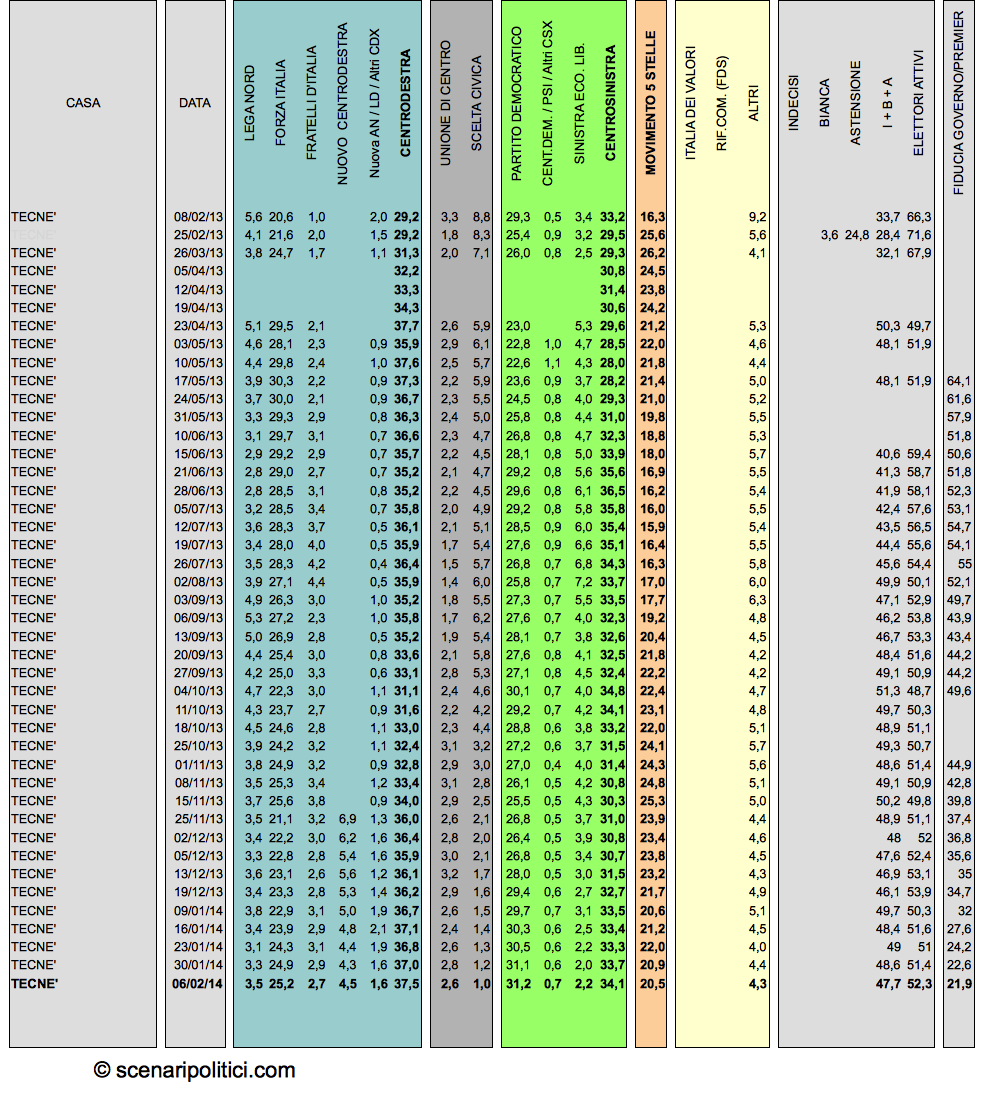Select Elettori Attivi value 71,6
Viewport: 985px width, 1094px height.
tap(919, 235)
